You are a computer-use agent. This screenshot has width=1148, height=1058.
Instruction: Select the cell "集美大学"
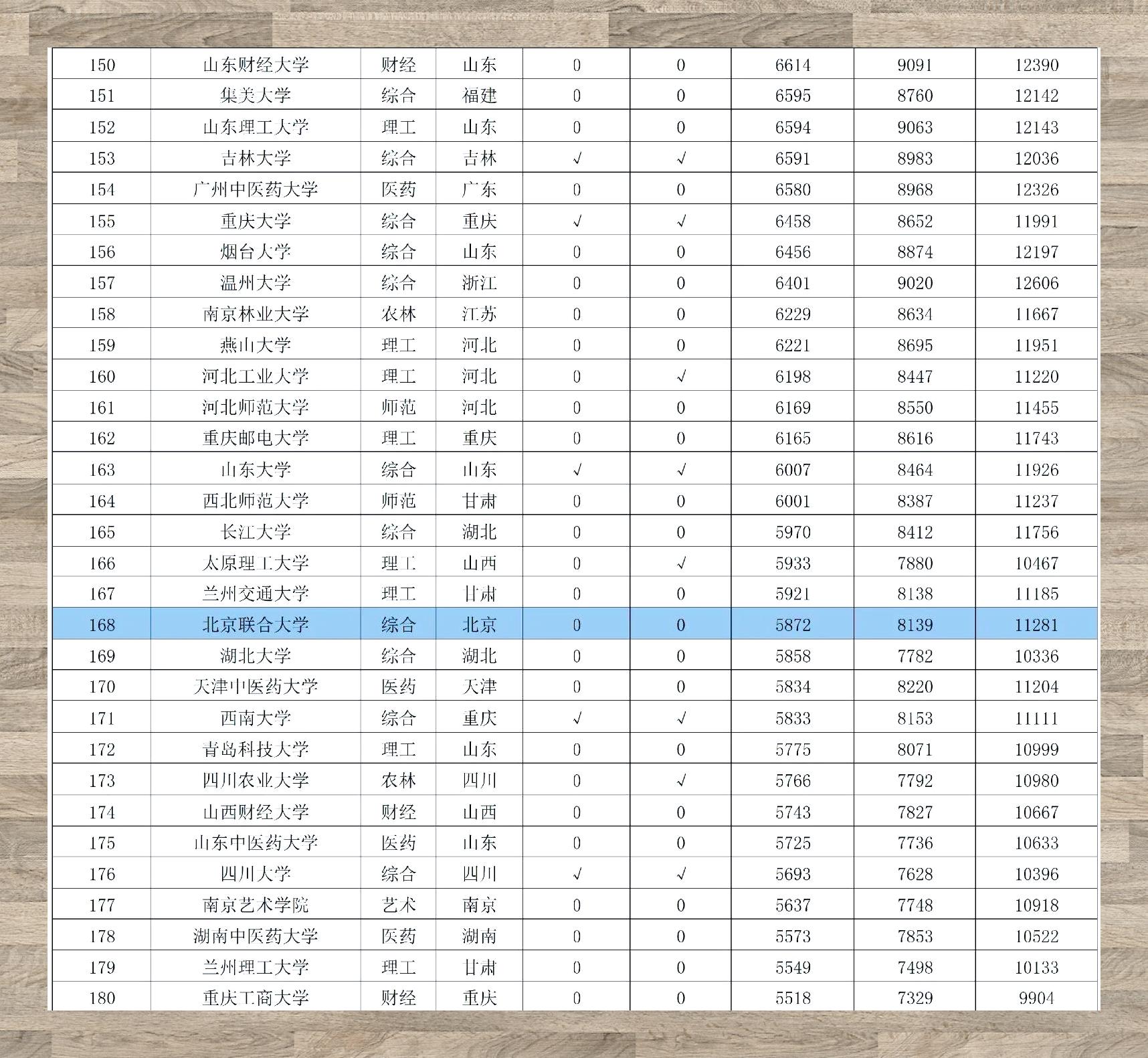pos(256,96)
